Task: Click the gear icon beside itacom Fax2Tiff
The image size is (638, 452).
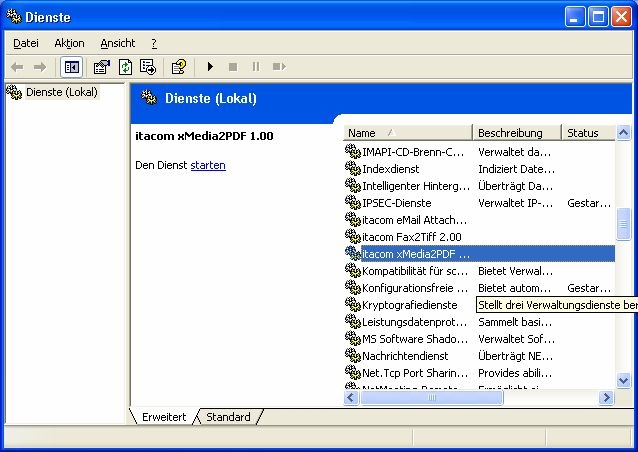Action: coord(352,236)
